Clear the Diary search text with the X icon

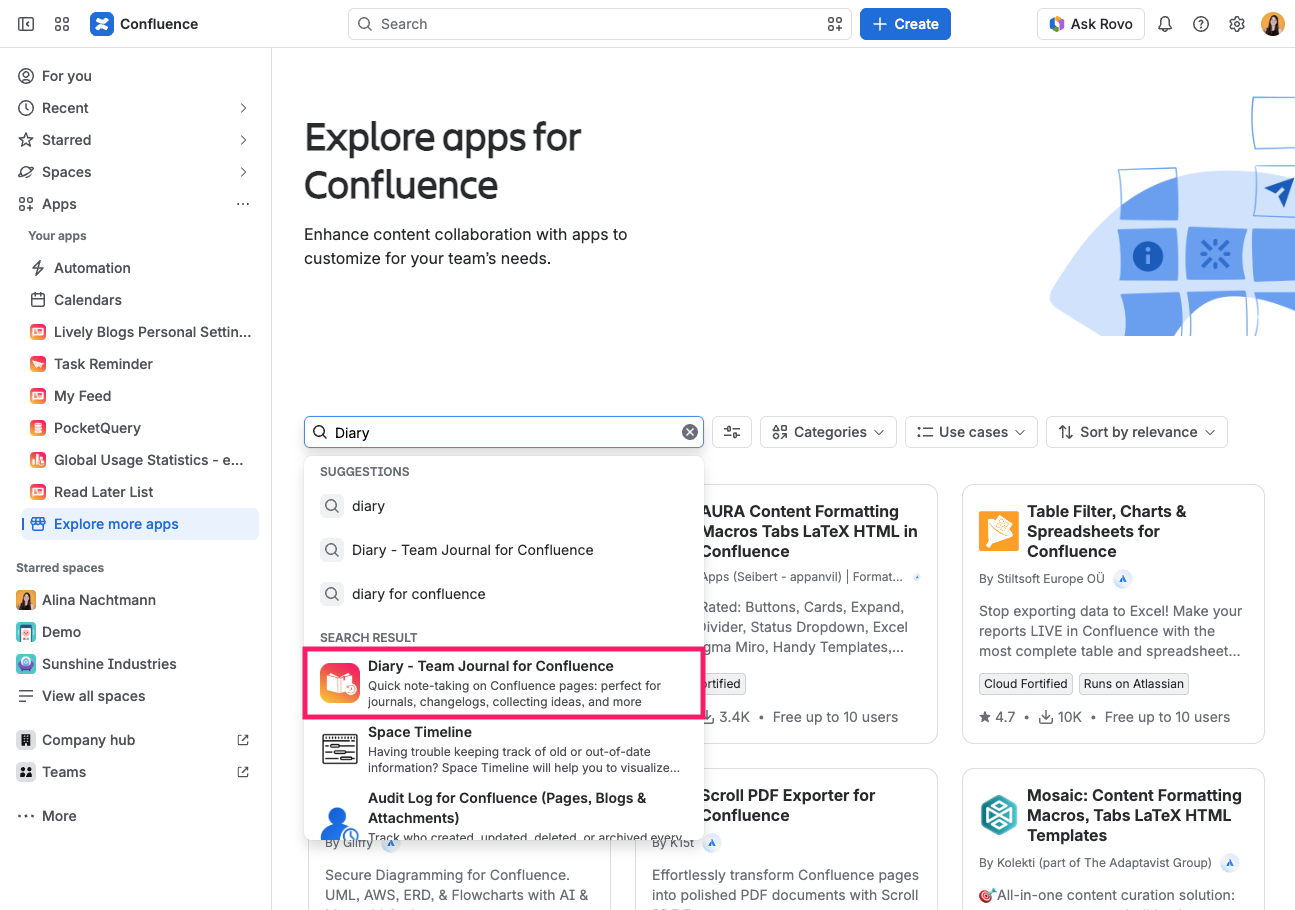point(690,432)
